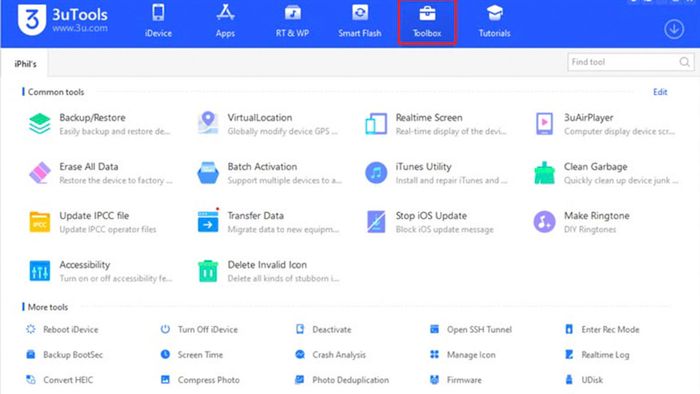Click the Deactivate tool

323,329
